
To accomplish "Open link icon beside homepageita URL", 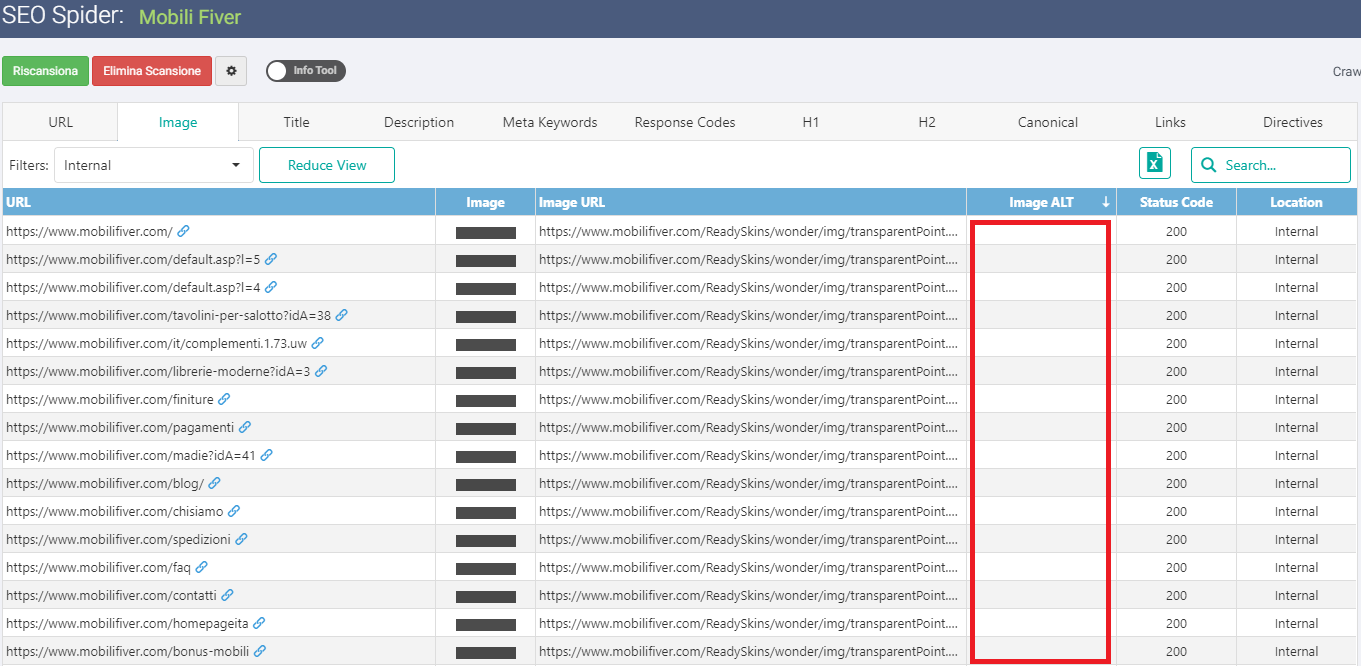I will (259, 623).
